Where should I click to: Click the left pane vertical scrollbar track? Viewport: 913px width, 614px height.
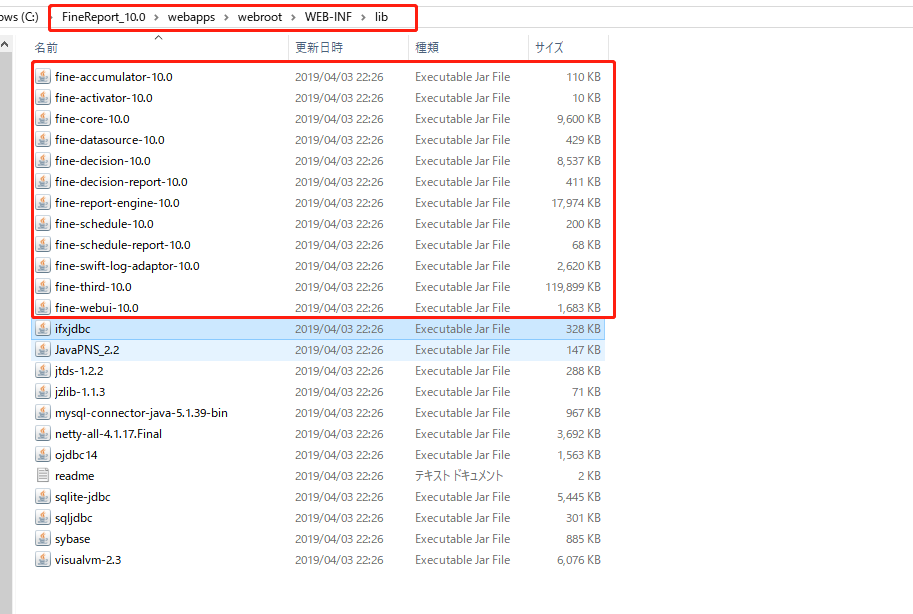click(5, 332)
